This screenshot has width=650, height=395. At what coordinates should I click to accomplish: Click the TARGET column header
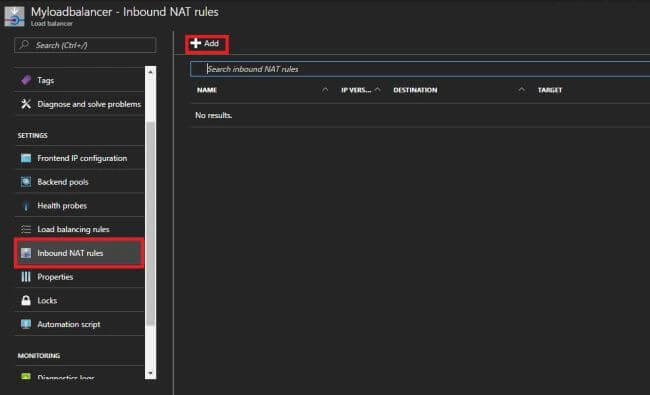click(550, 90)
